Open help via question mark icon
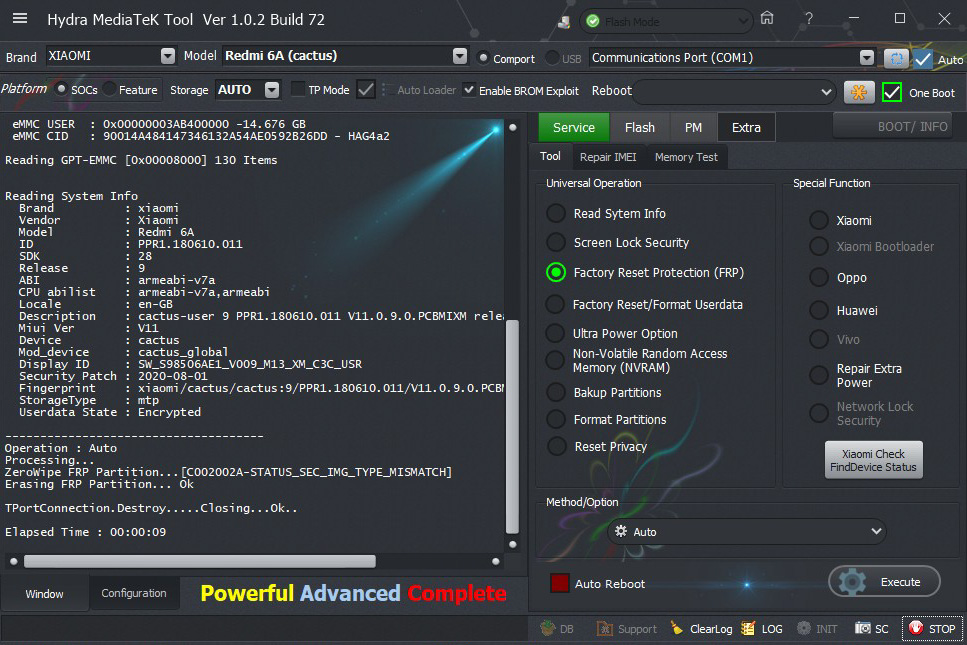967x645 pixels. coord(809,18)
